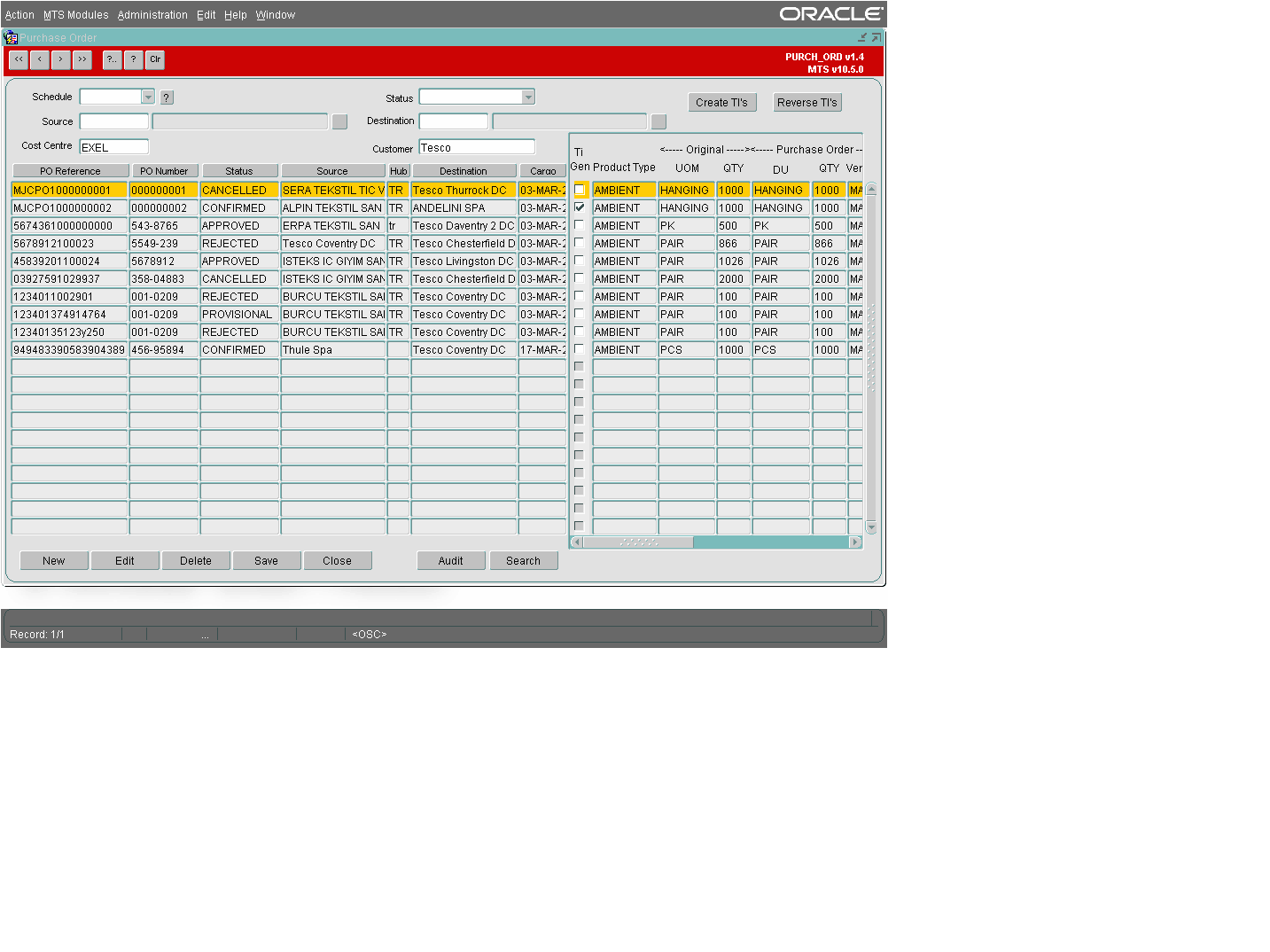This screenshot has height=952, width=1270.
Task: Jump to last record with >> button
Action: (82, 59)
